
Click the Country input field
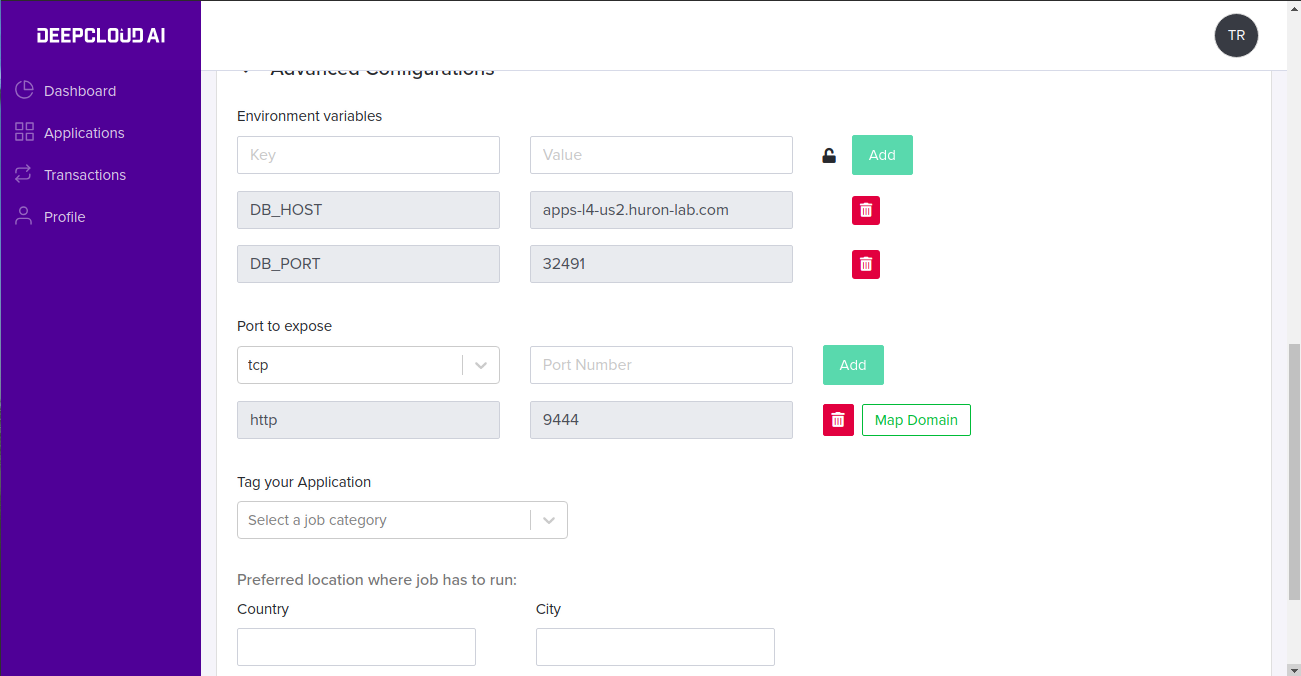coord(356,647)
